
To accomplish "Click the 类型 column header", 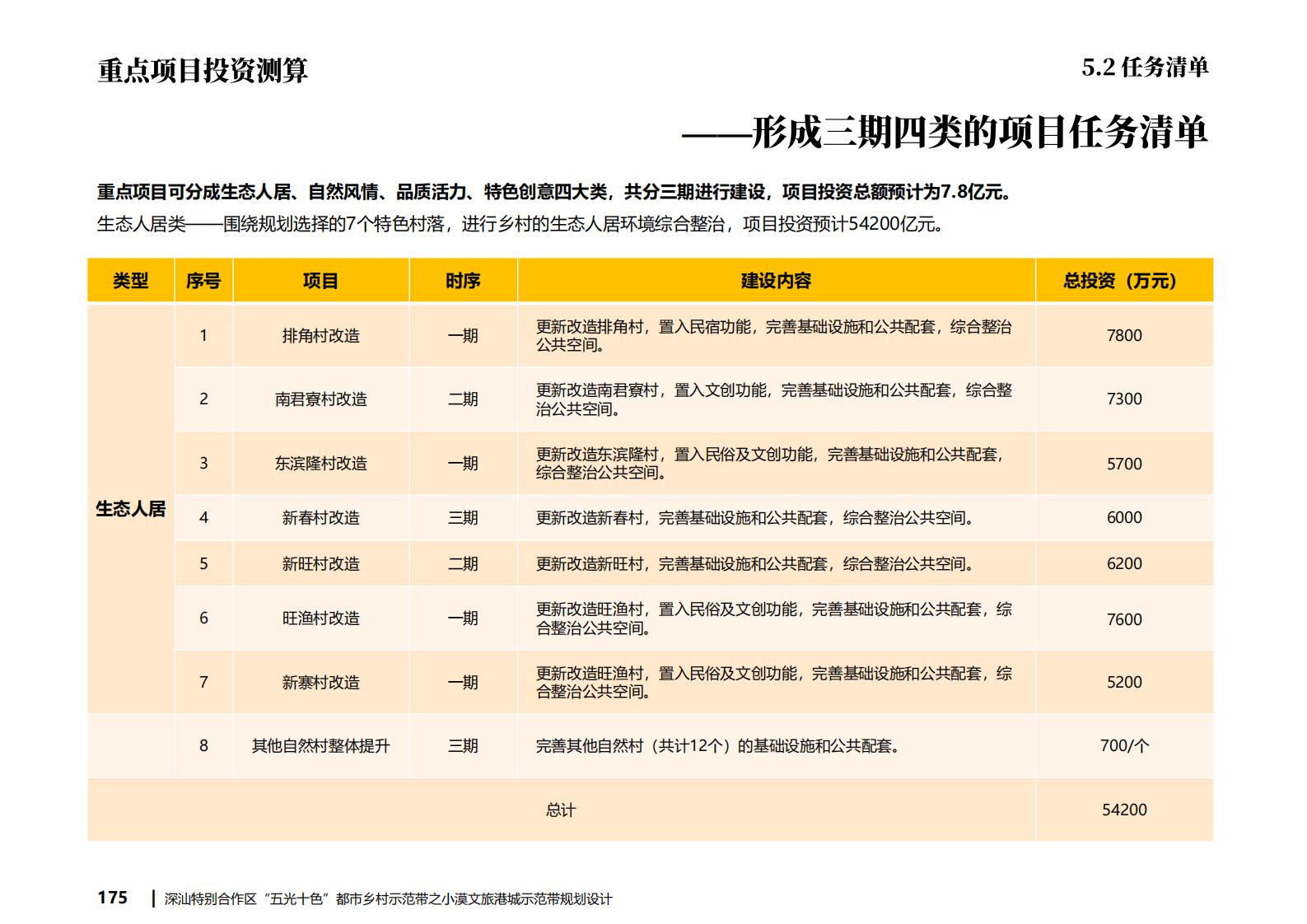I will tap(131, 281).
